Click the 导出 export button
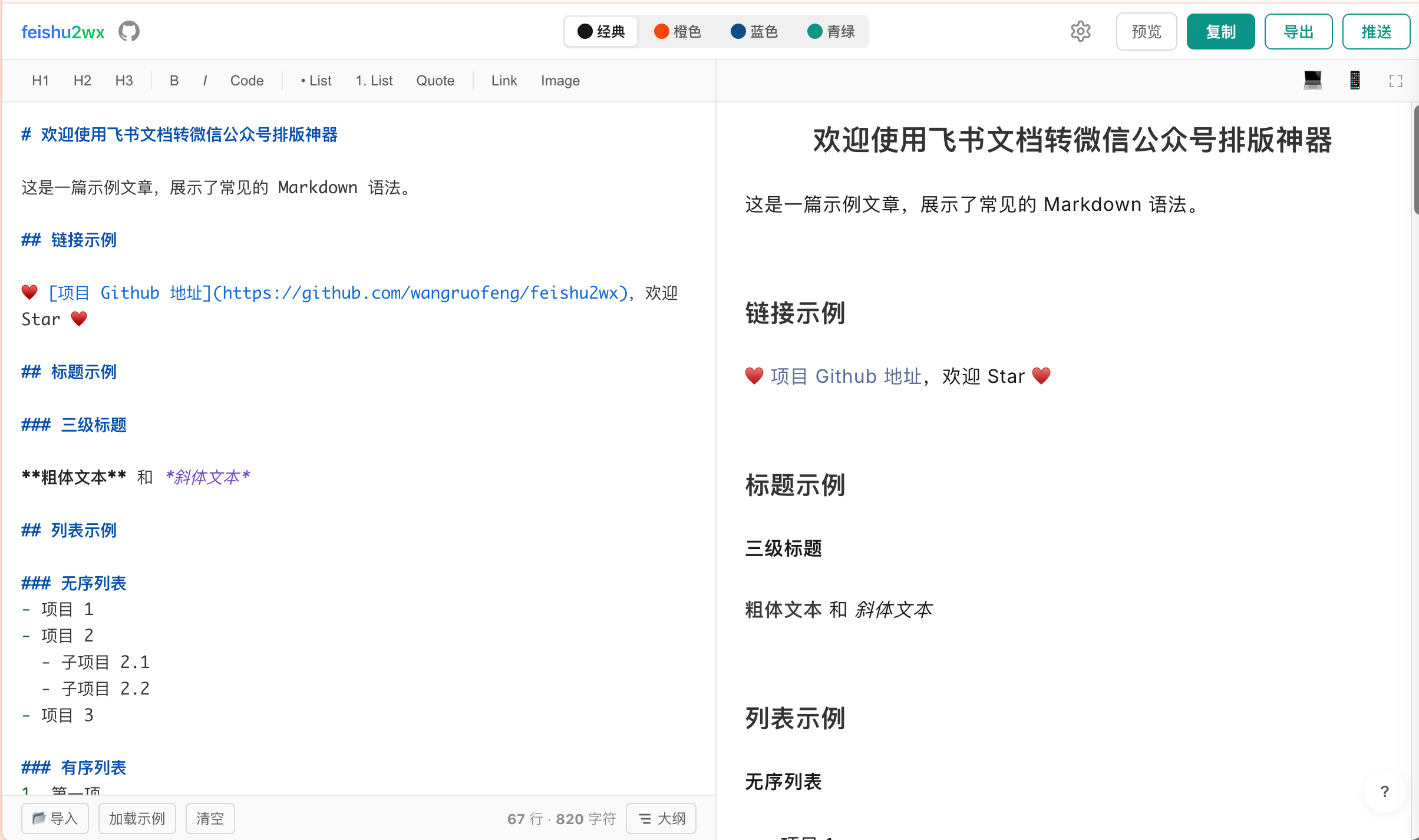This screenshot has width=1419, height=840. tap(1298, 31)
